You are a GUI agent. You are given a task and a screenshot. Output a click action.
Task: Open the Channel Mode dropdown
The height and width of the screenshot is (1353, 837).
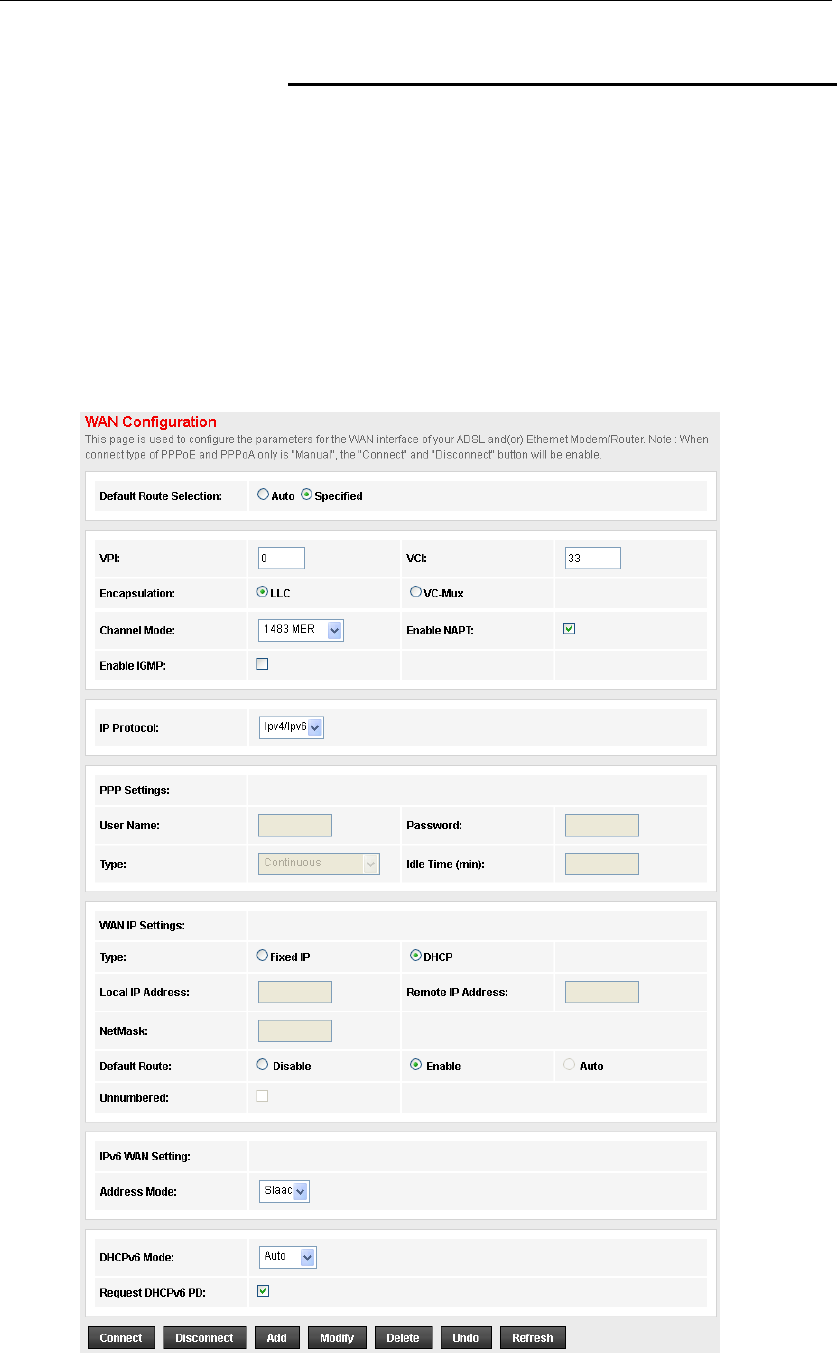tap(301, 630)
